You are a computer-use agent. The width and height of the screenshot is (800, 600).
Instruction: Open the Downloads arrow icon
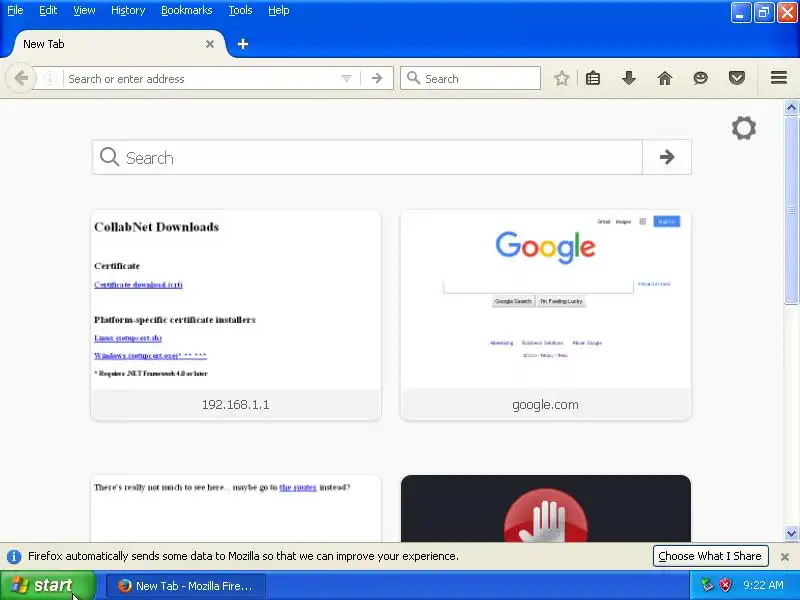tap(629, 79)
